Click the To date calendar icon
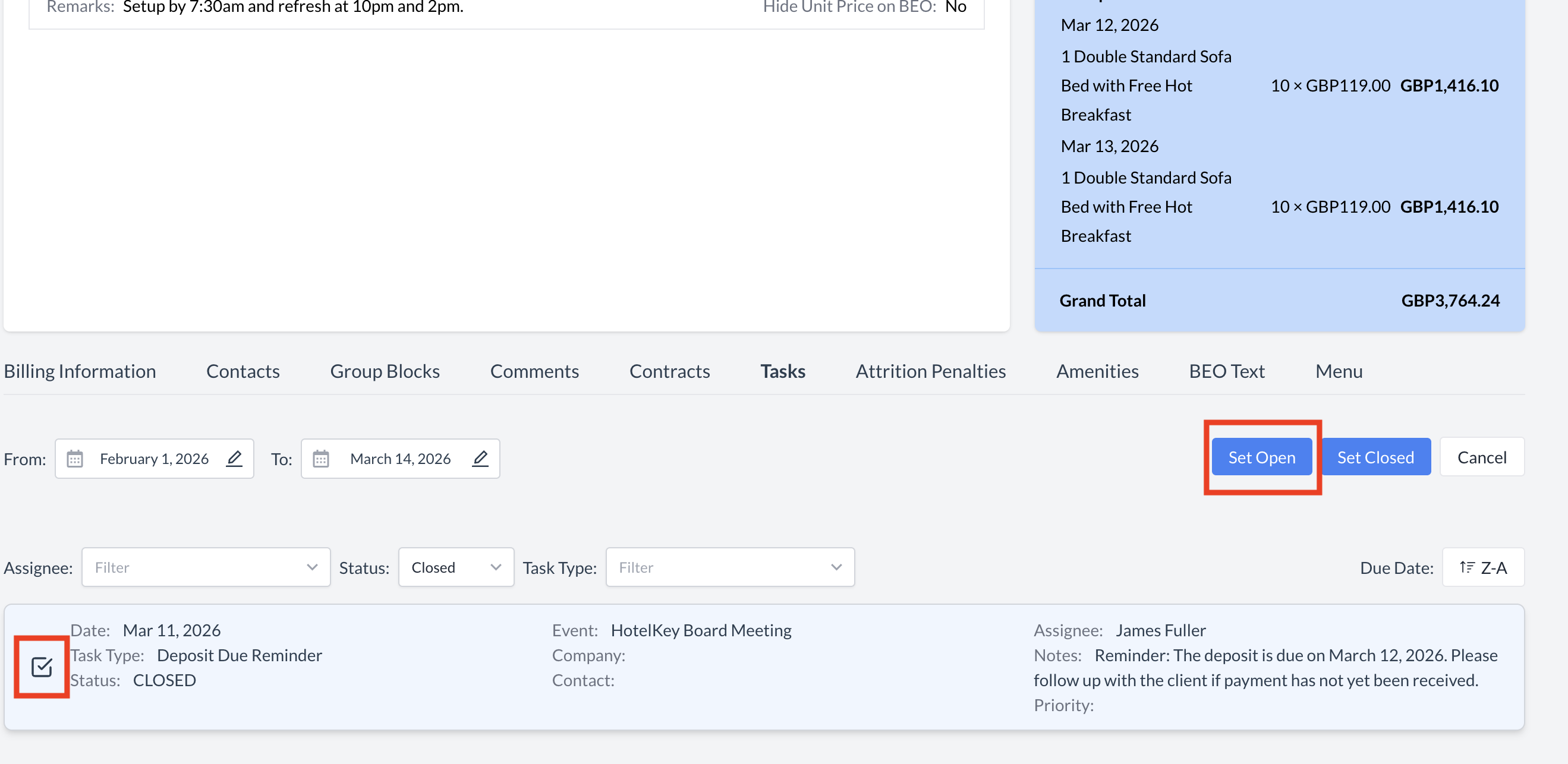Viewport: 1568px width, 764px height. (321, 459)
